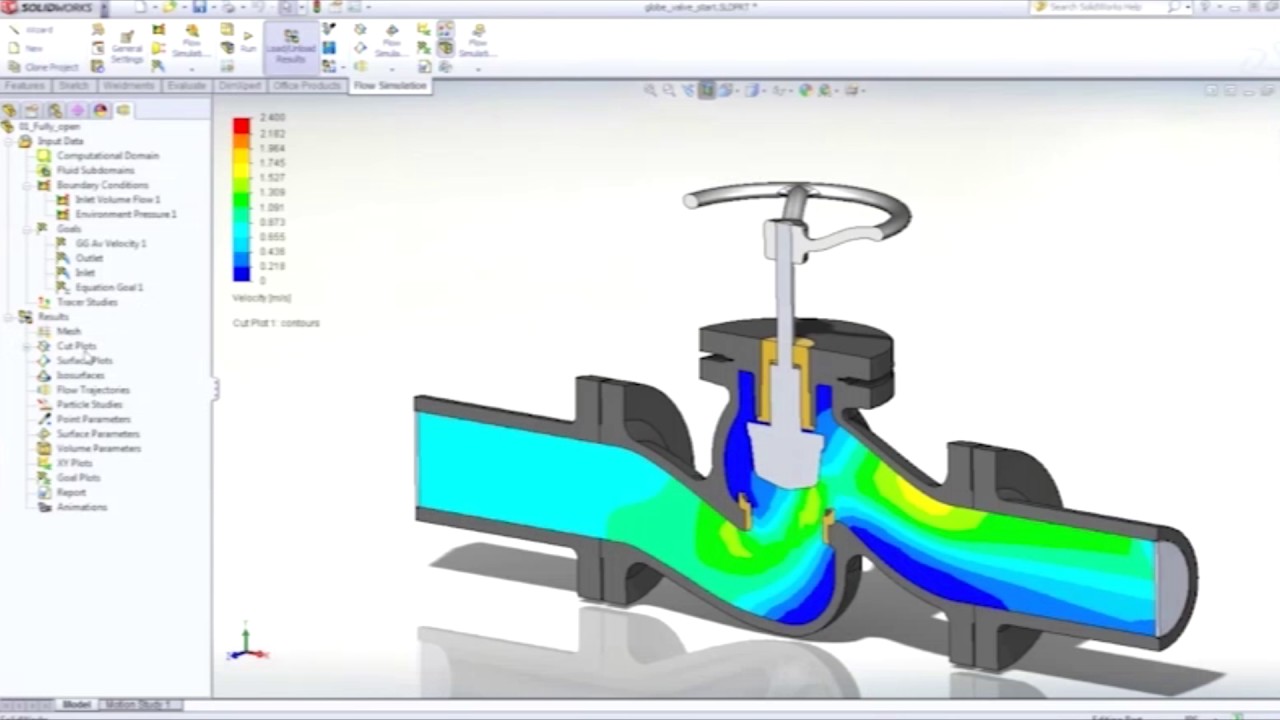Collapse the Boundary Conditions tree node

(27, 185)
